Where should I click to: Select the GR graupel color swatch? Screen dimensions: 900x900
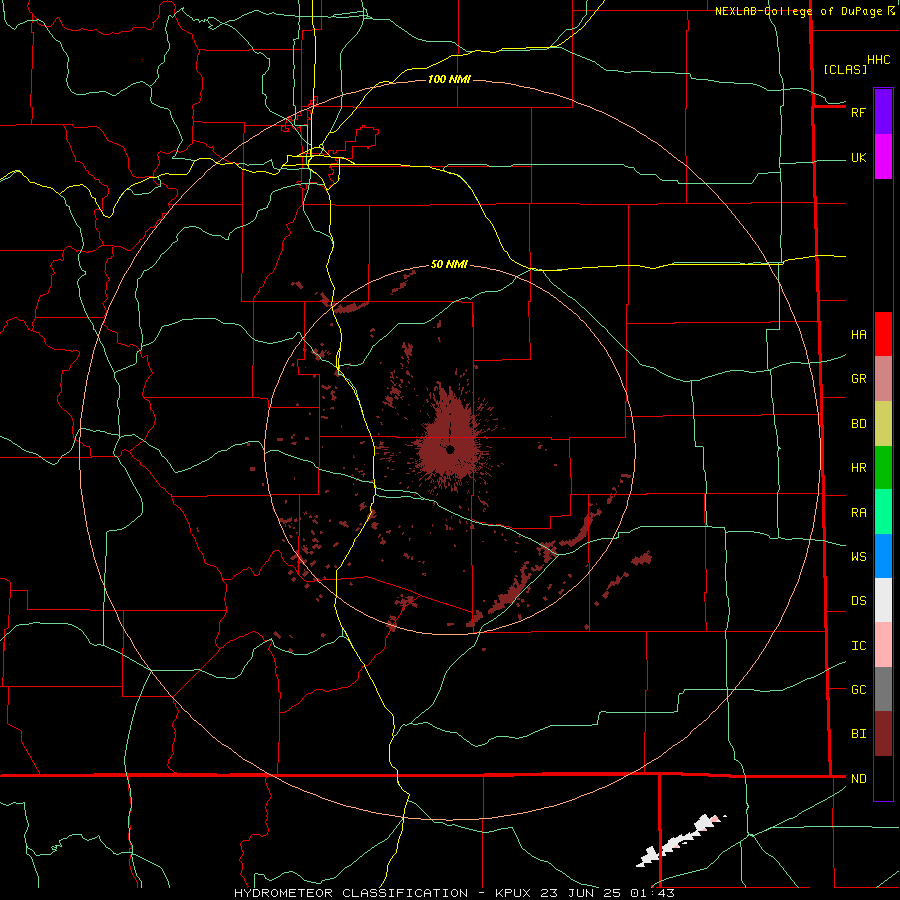click(x=883, y=379)
